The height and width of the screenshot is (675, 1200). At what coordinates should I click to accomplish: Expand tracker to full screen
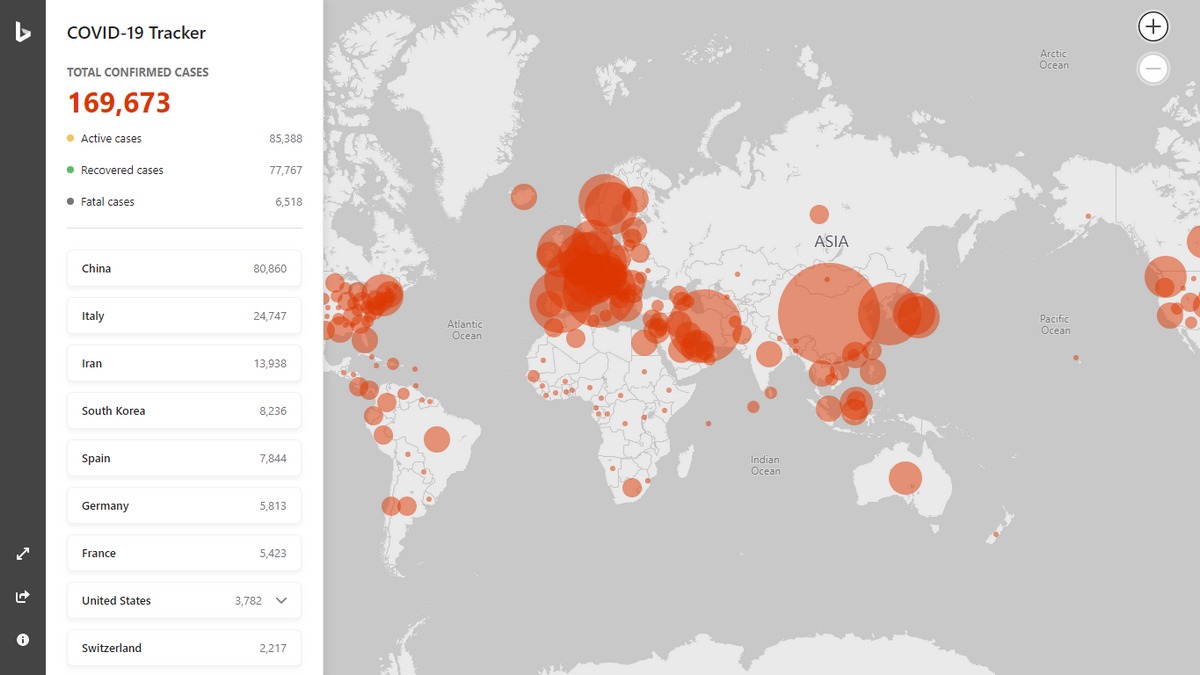[x=22, y=554]
